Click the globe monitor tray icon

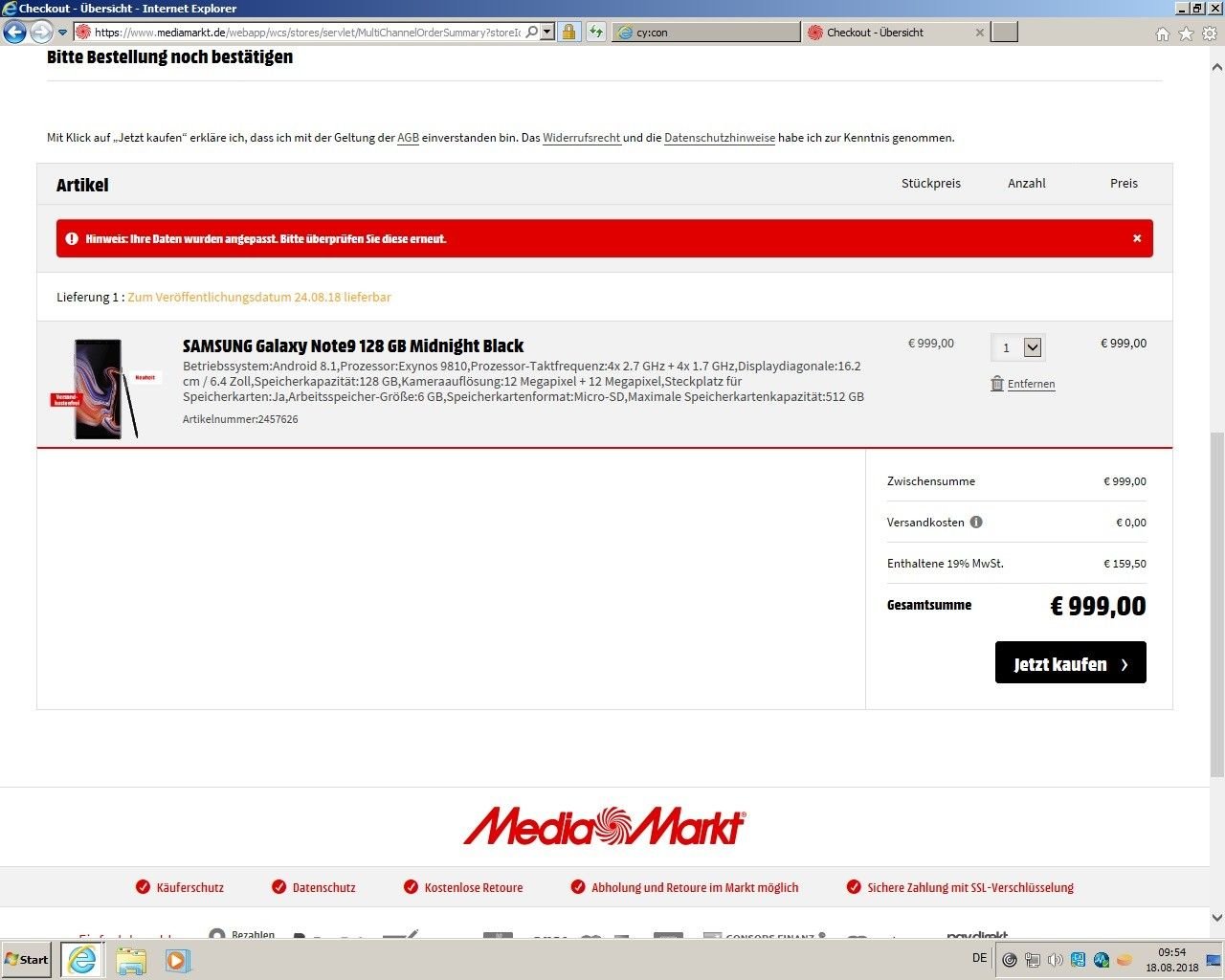point(1102,960)
